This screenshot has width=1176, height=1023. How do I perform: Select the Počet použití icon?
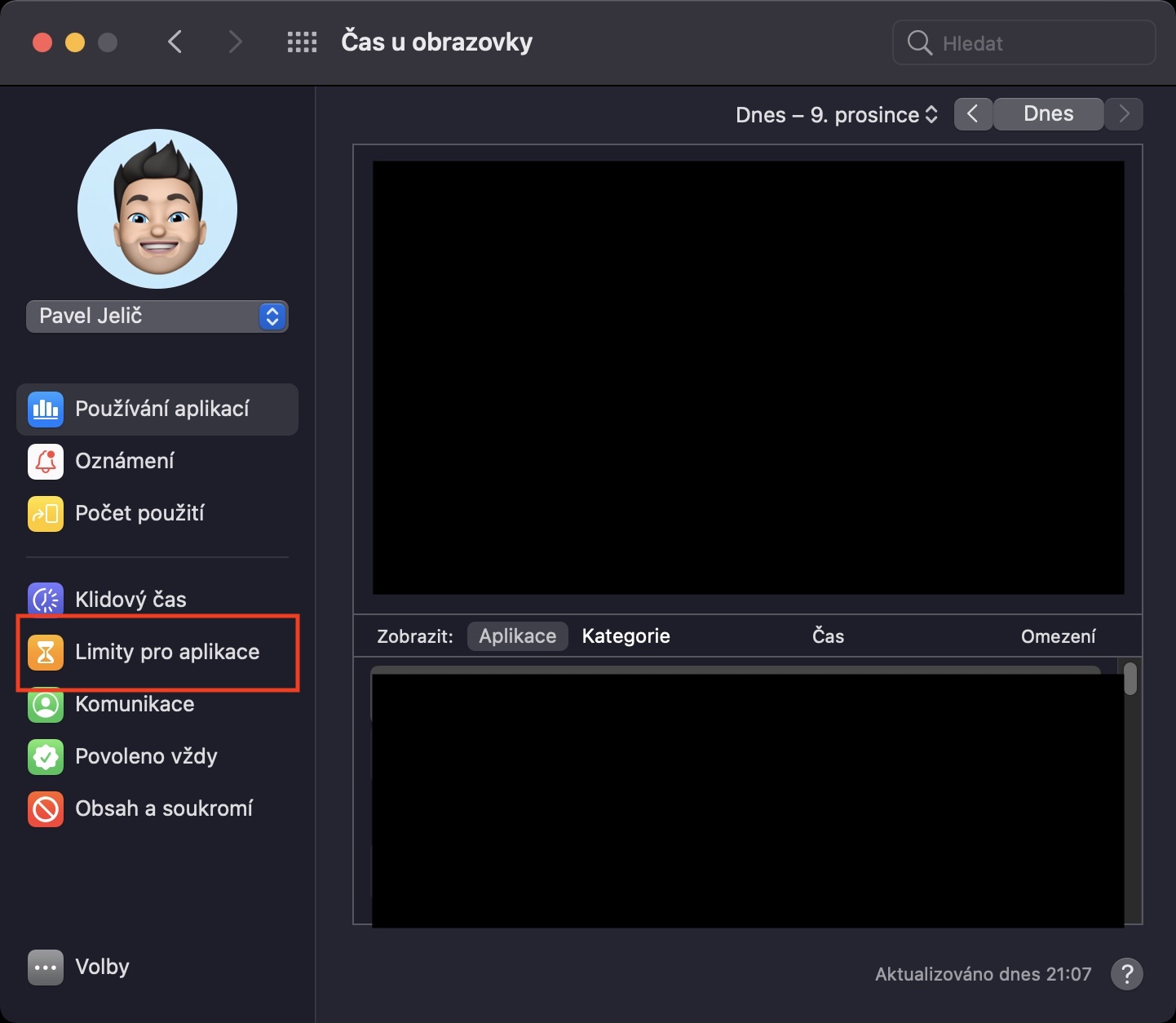click(x=46, y=514)
